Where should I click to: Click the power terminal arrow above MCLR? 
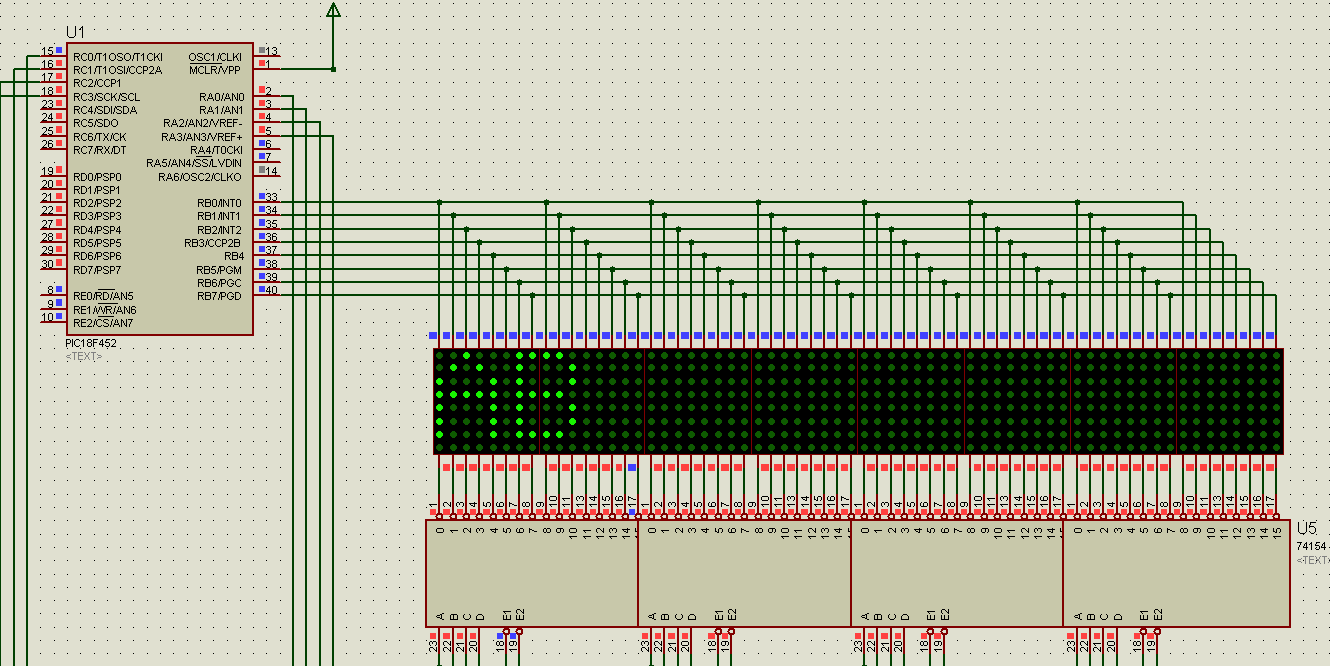pyautogui.click(x=333, y=10)
